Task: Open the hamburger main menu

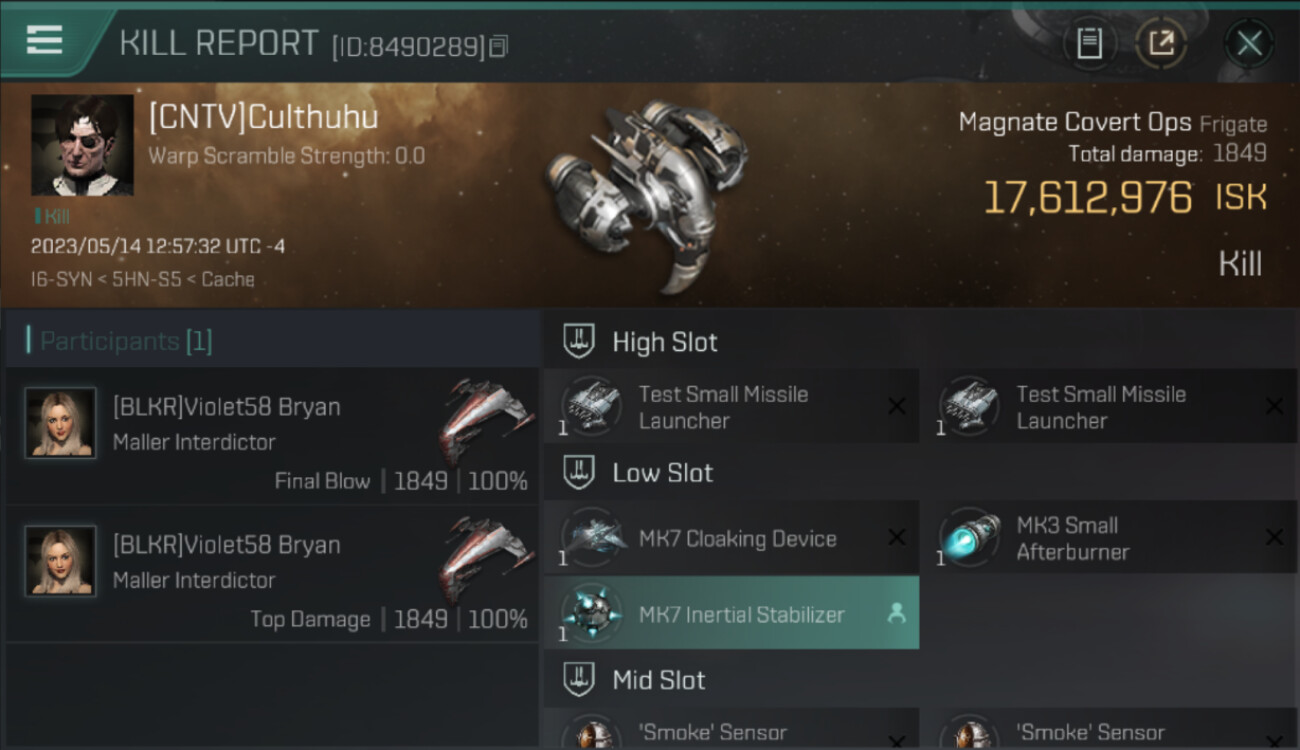Action: pos(45,40)
